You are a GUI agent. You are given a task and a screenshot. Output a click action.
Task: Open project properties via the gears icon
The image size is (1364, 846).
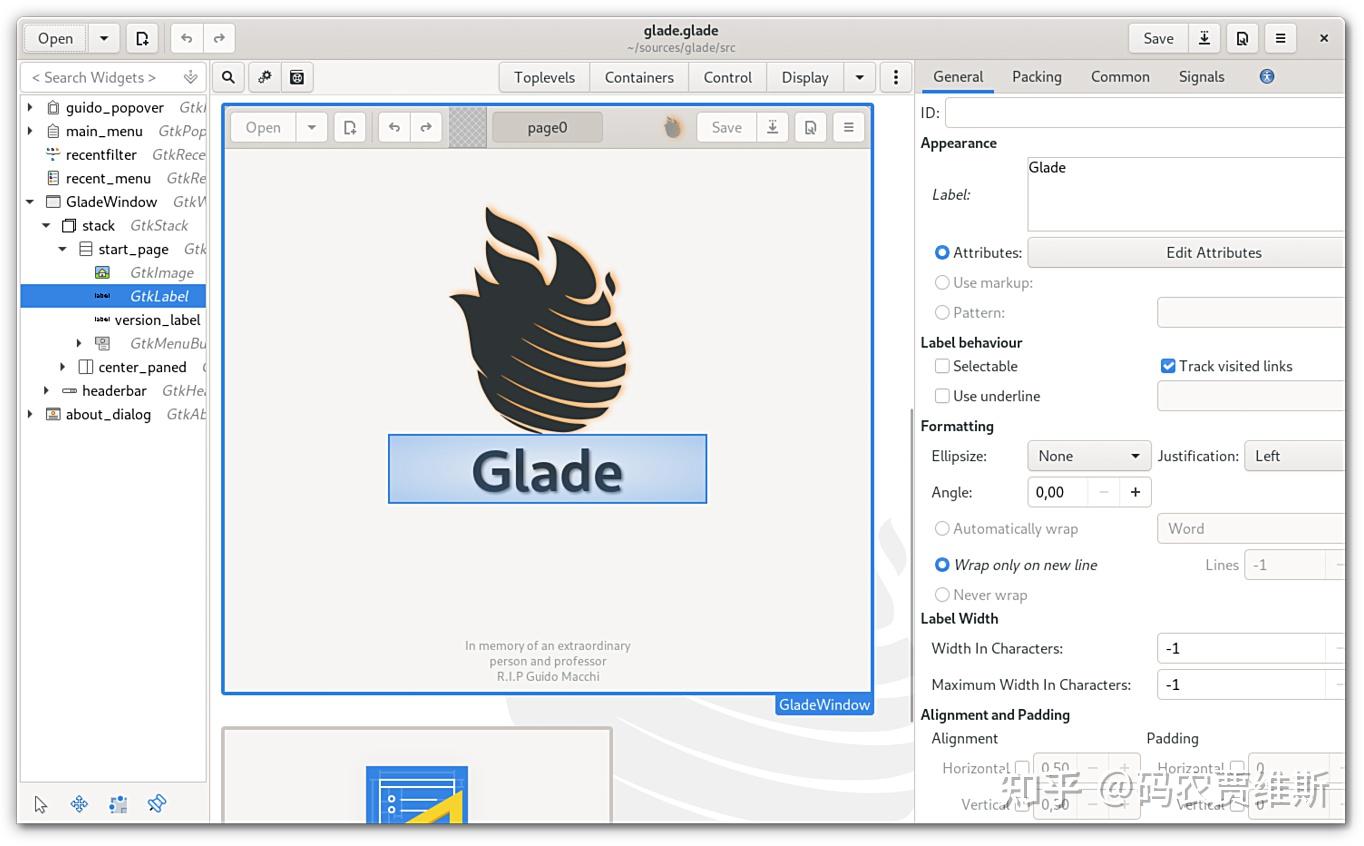coord(265,77)
